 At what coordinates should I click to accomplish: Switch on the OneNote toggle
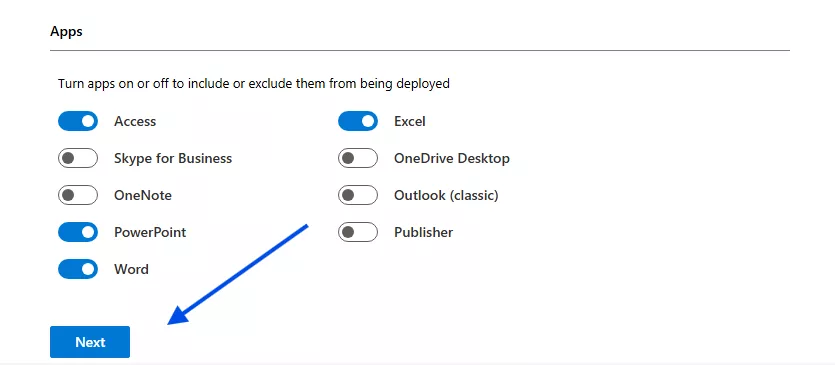pyautogui.click(x=78, y=195)
